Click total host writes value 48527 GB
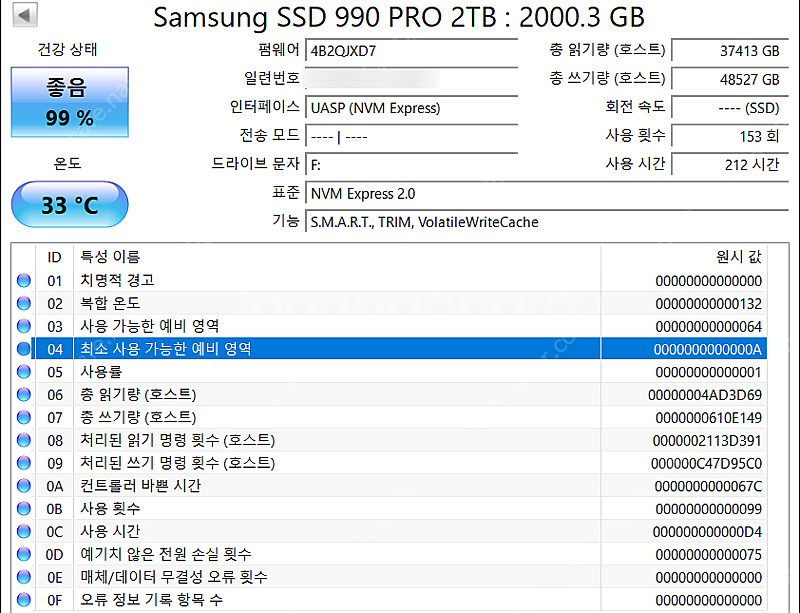 (x=730, y=79)
